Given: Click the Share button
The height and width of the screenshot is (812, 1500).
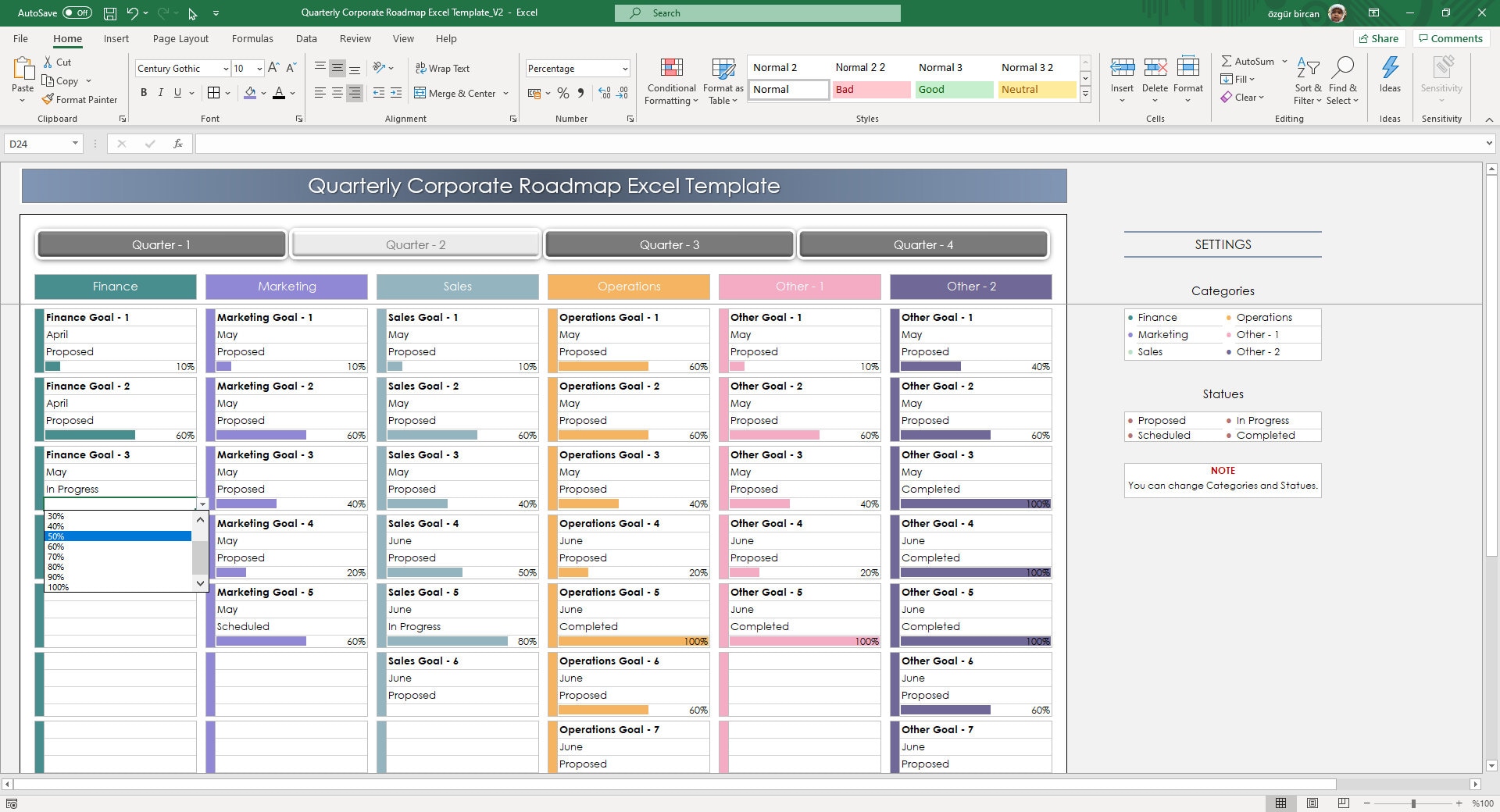Looking at the screenshot, I should tap(1379, 38).
